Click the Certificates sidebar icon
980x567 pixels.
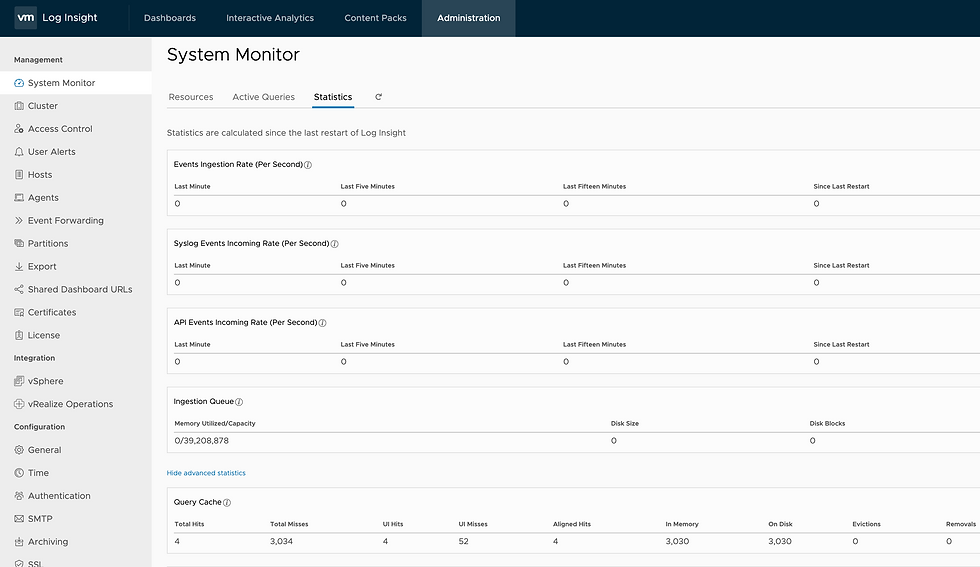pyautogui.click(x=19, y=312)
